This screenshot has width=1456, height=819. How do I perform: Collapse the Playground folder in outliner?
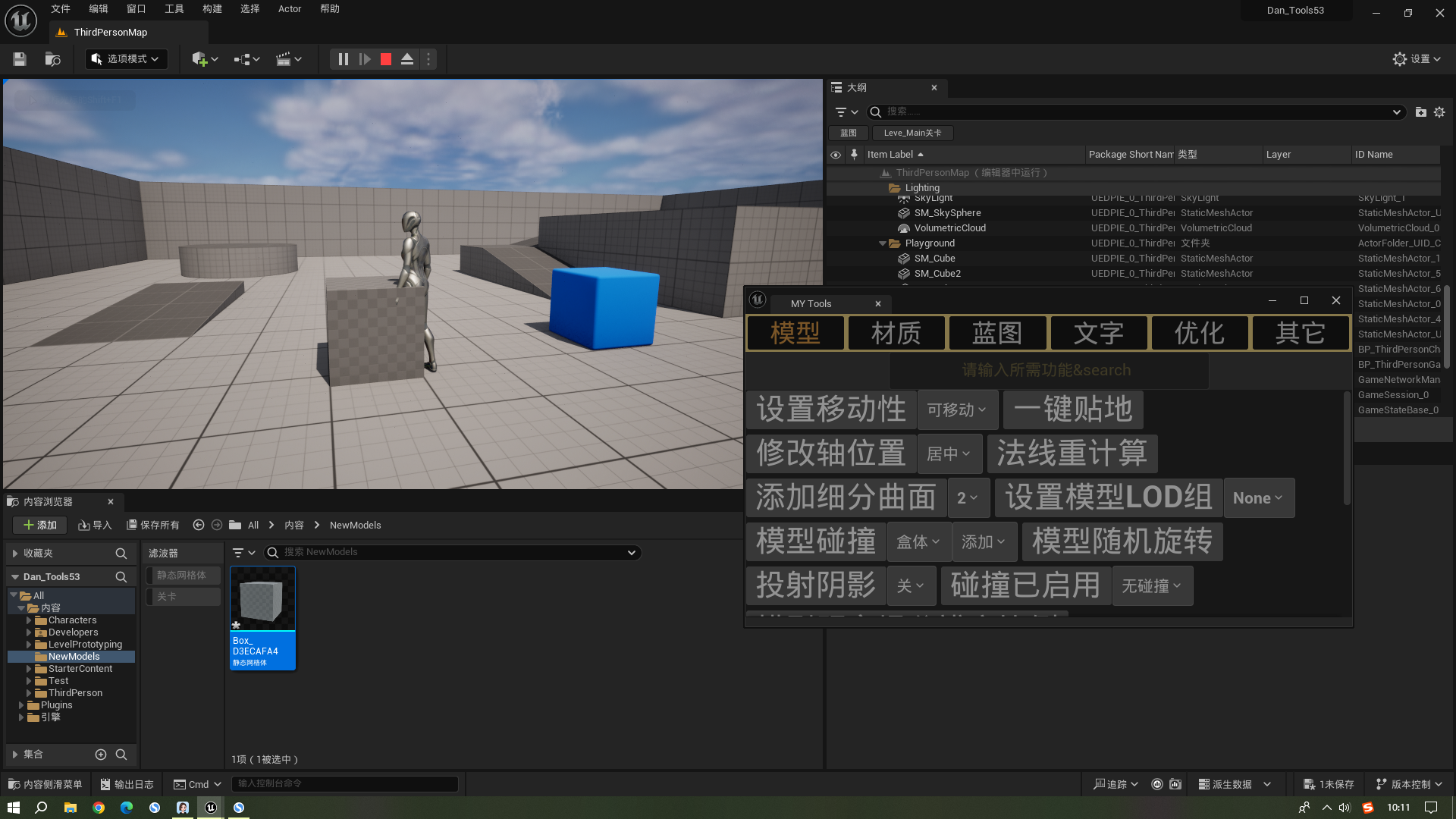(883, 243)
